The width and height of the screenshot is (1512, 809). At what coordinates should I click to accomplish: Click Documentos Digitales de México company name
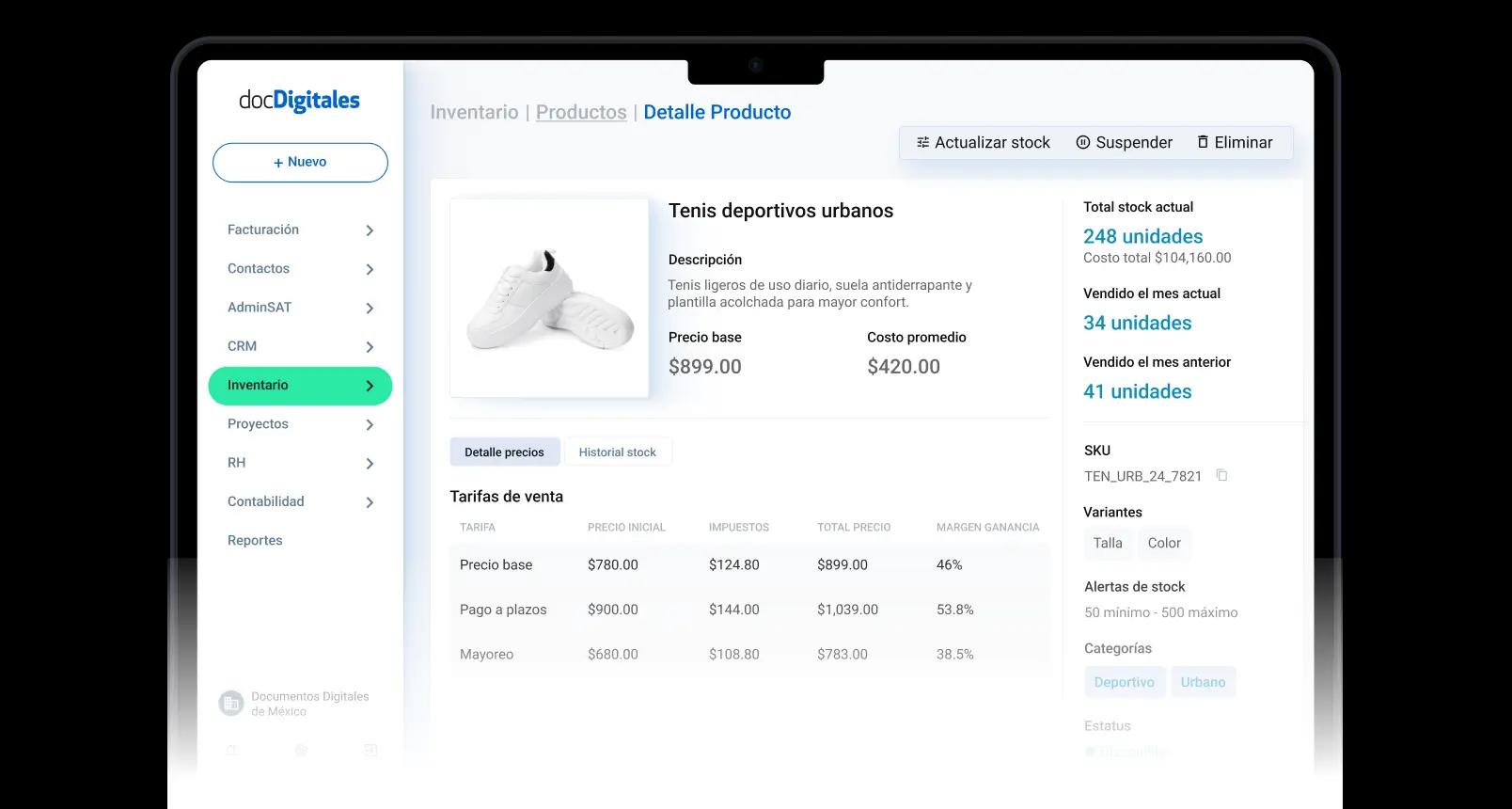(x=310, y=704)
